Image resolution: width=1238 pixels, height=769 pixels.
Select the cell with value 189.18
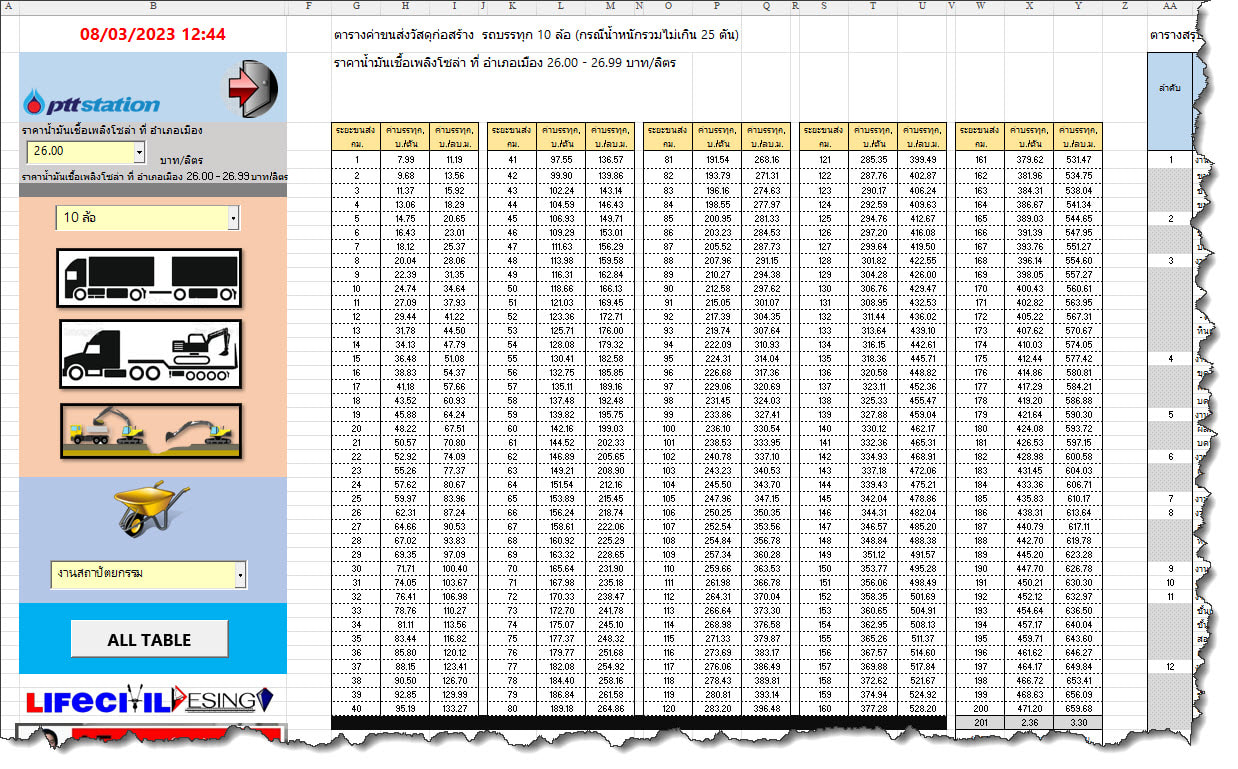(562, 709)
